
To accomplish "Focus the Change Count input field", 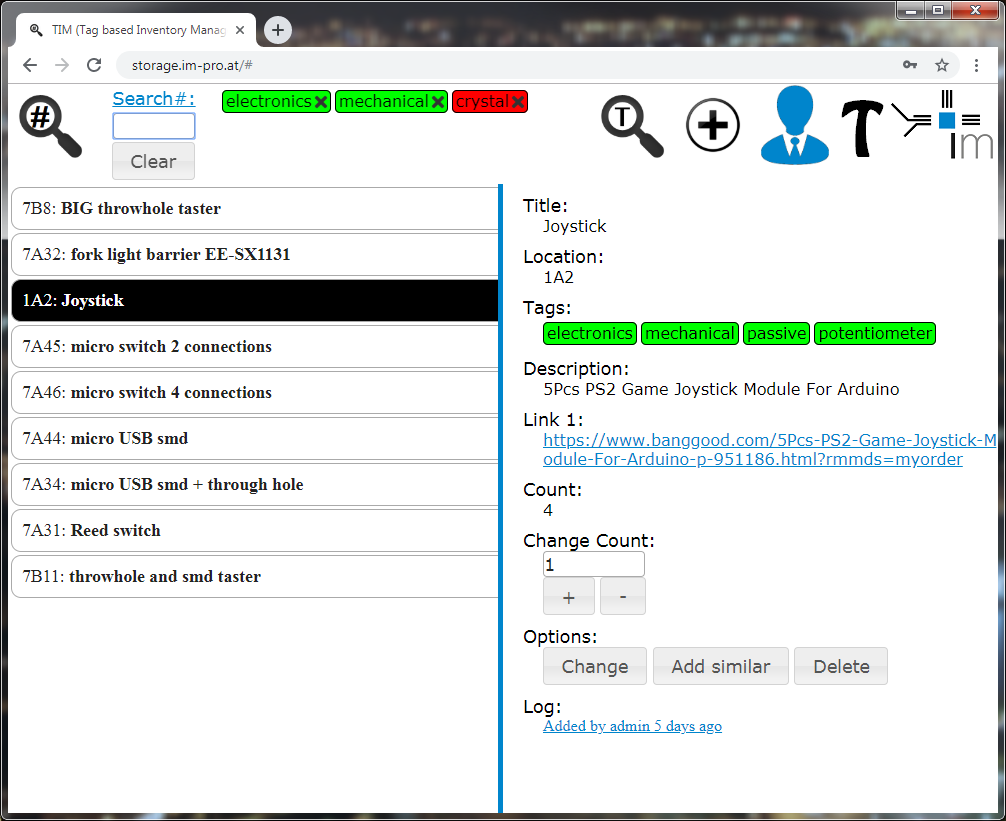I will coord(593,564).
